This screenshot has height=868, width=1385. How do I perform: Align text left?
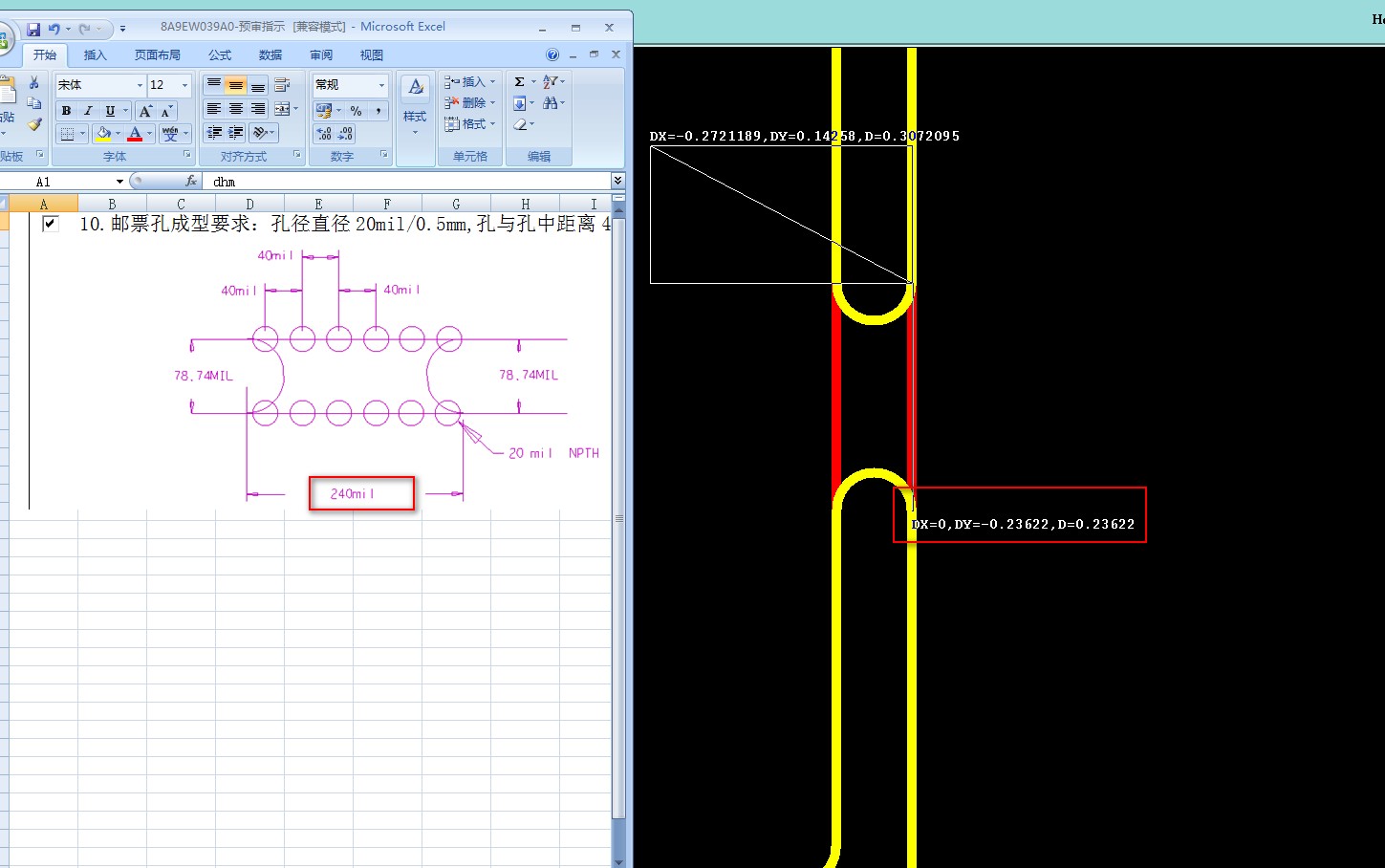[x=214, y=109]
